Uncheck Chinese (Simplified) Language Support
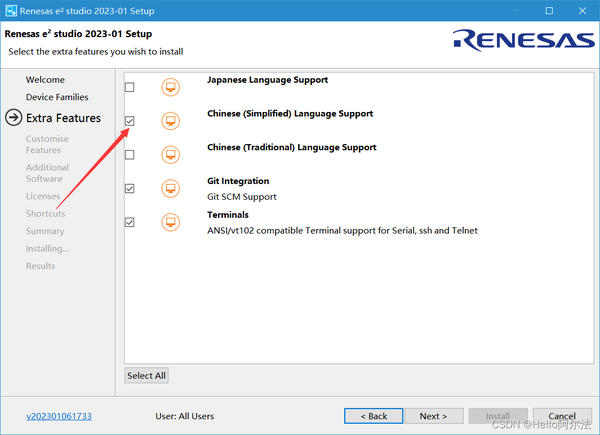The width and height of the screenshot is (600, 435). pyautogui.click(x=130, y=121)
